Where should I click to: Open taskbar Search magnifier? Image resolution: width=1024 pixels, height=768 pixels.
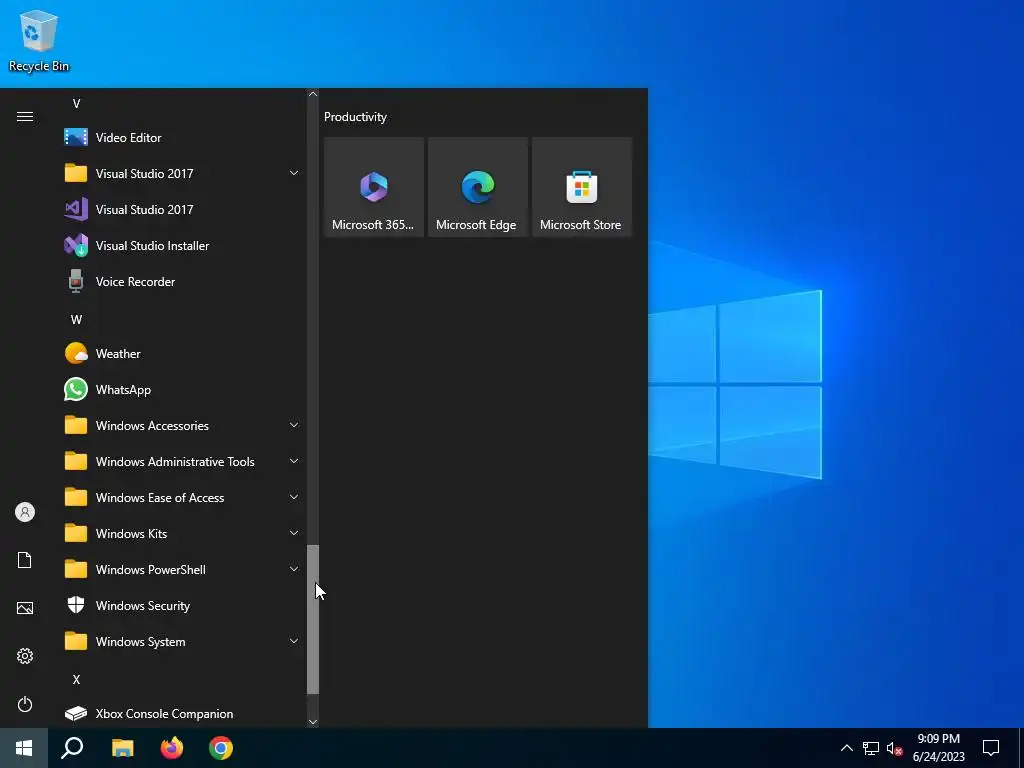pyautogui.click(x=72, y=748)
